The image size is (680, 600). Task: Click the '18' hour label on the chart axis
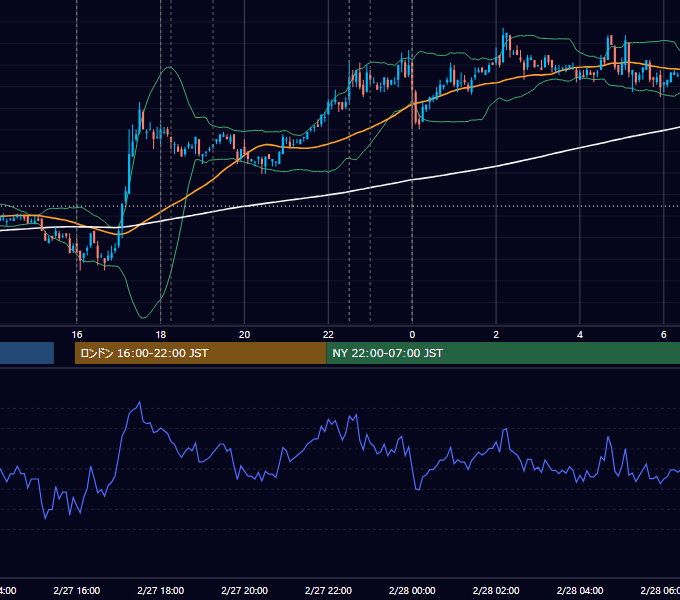(x=160, y=334)
